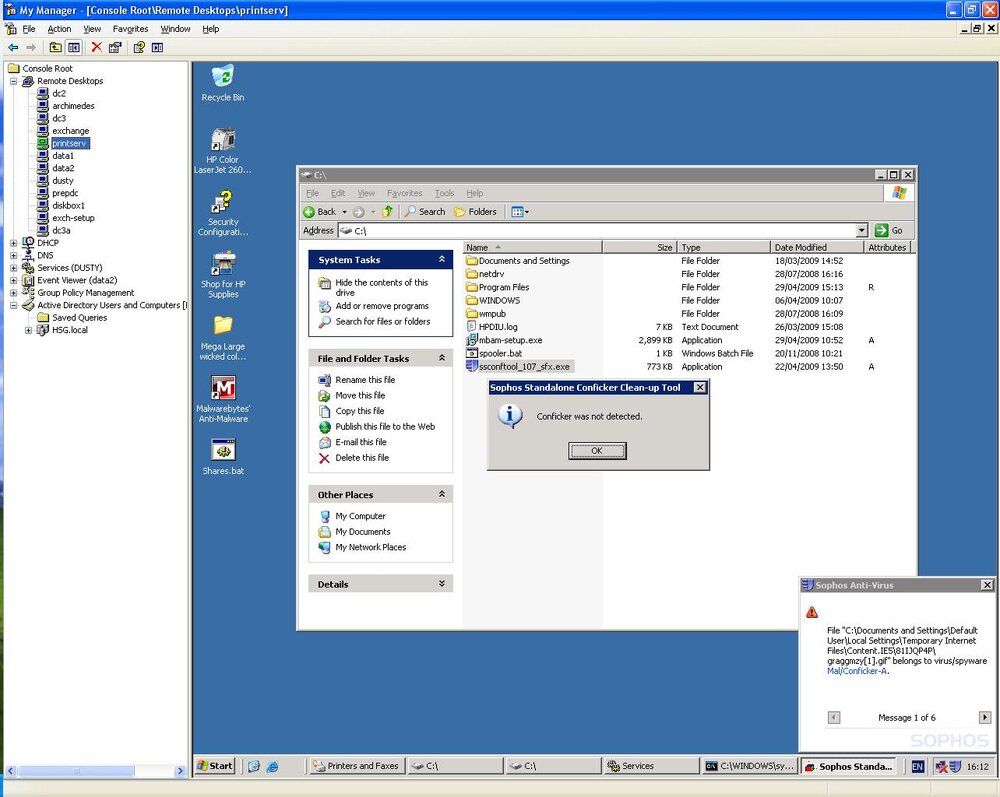Select Saved Queries in tree
The height and width of the screenshot is (797, 1000).
coord(79,318)
